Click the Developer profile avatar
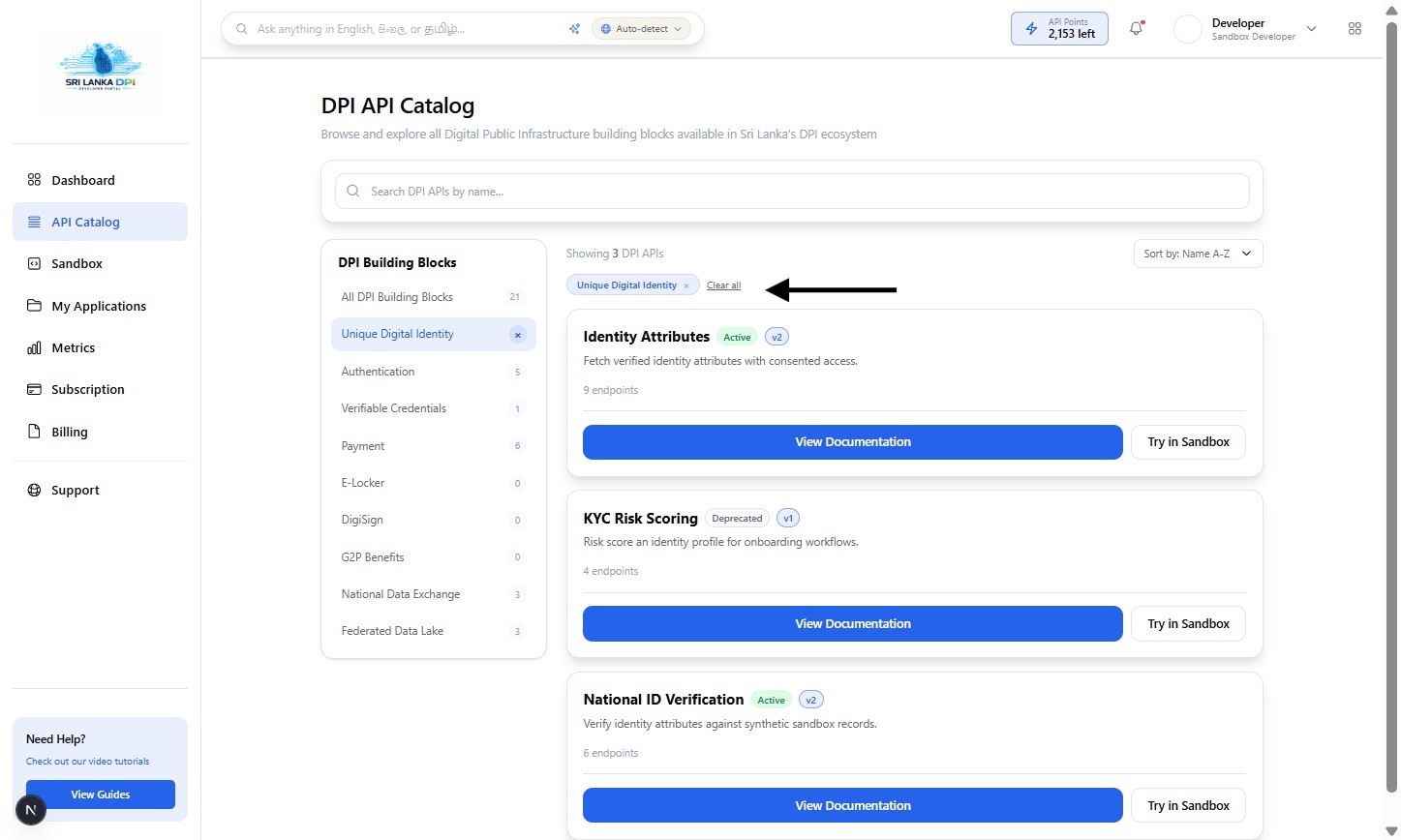The image size is (1401, 840). (x=1188, y=29)
